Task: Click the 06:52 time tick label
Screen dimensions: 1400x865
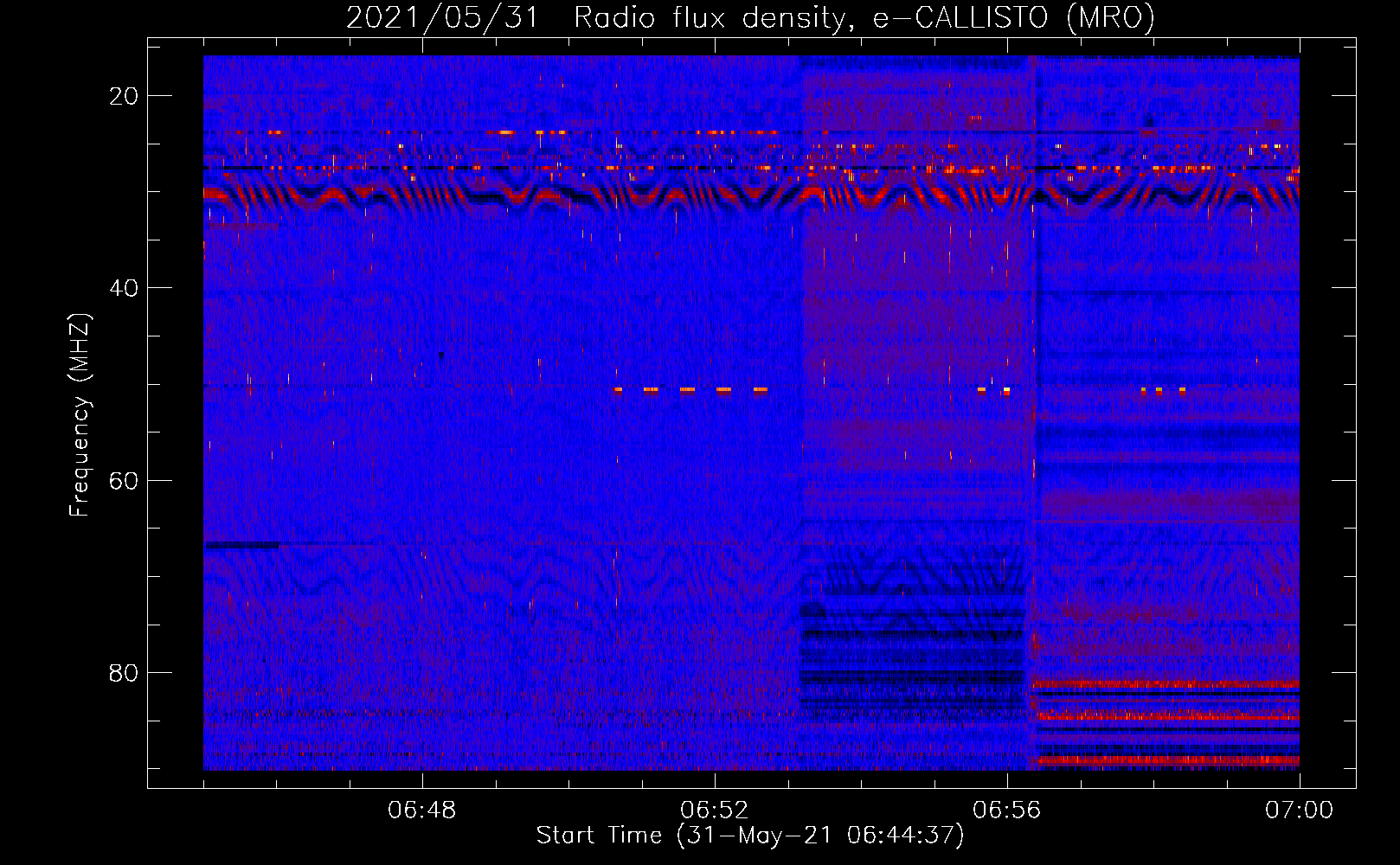Action: coord(715,811)
